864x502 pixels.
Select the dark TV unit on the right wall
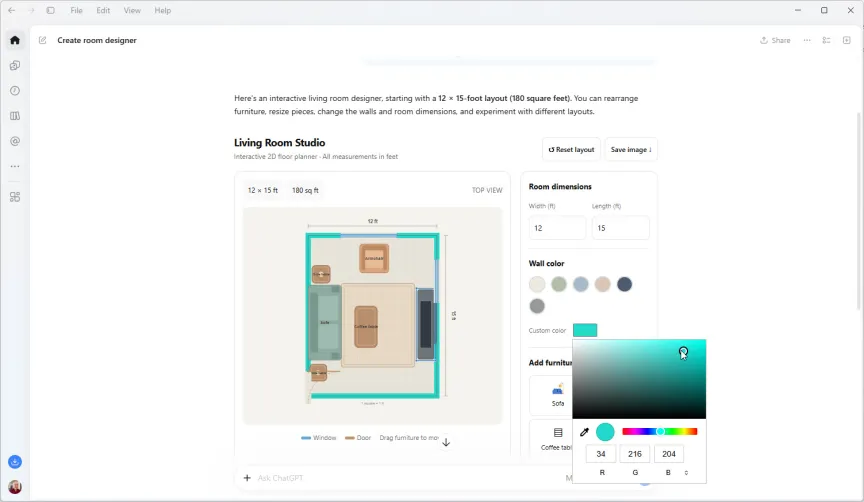(425, 324)
